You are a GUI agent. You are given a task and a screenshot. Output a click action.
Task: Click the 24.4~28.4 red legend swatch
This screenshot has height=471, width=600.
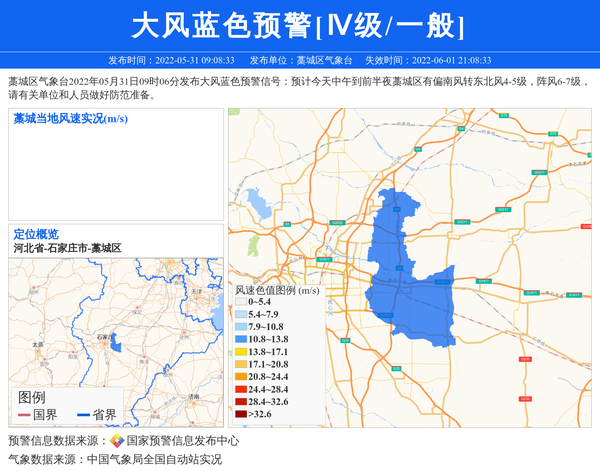pos(240,389)
